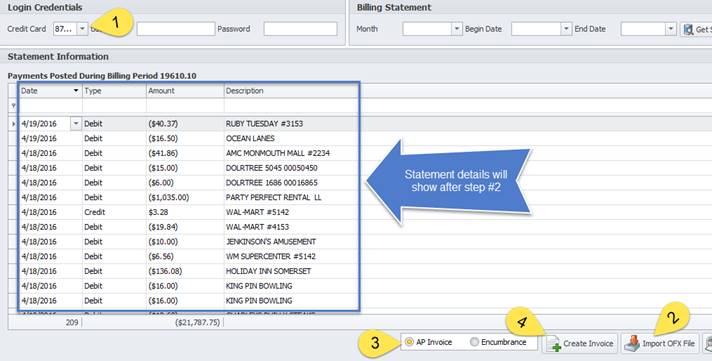The image size is (712, 361).
Task: Select the AP Invoice radio option
Action: coord(410,342)
